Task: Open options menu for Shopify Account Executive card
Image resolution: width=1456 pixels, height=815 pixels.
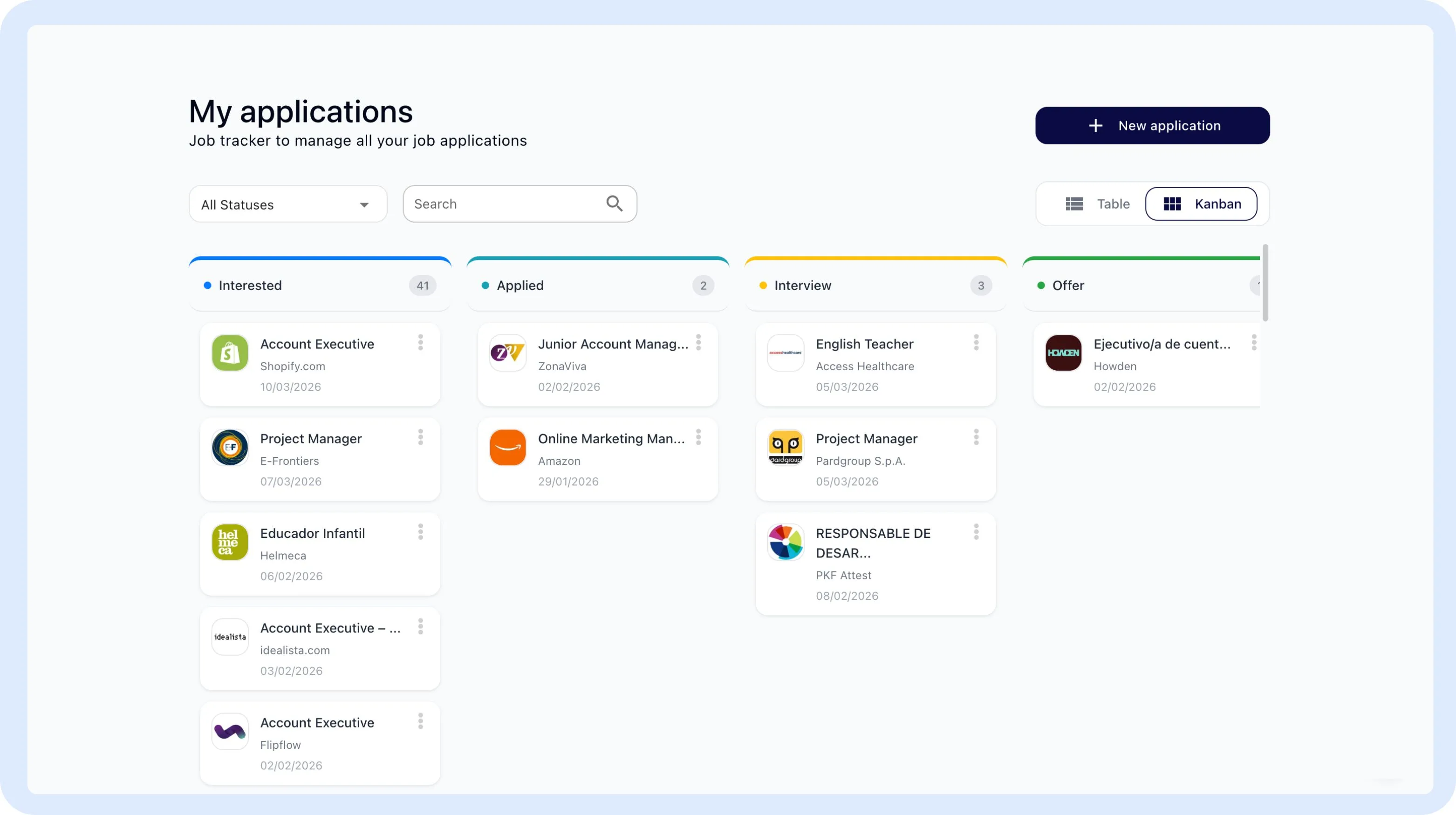Action: tap(421, 342)
